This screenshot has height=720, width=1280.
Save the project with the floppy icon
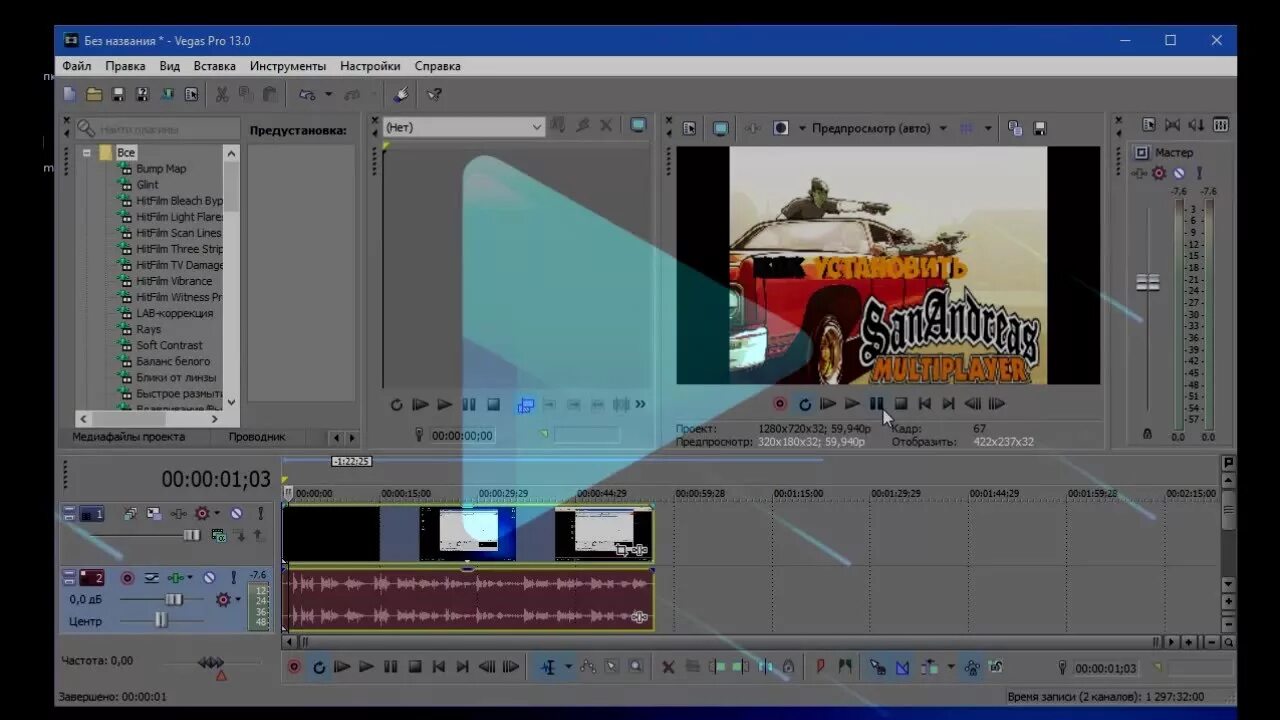tap(118, 94)
